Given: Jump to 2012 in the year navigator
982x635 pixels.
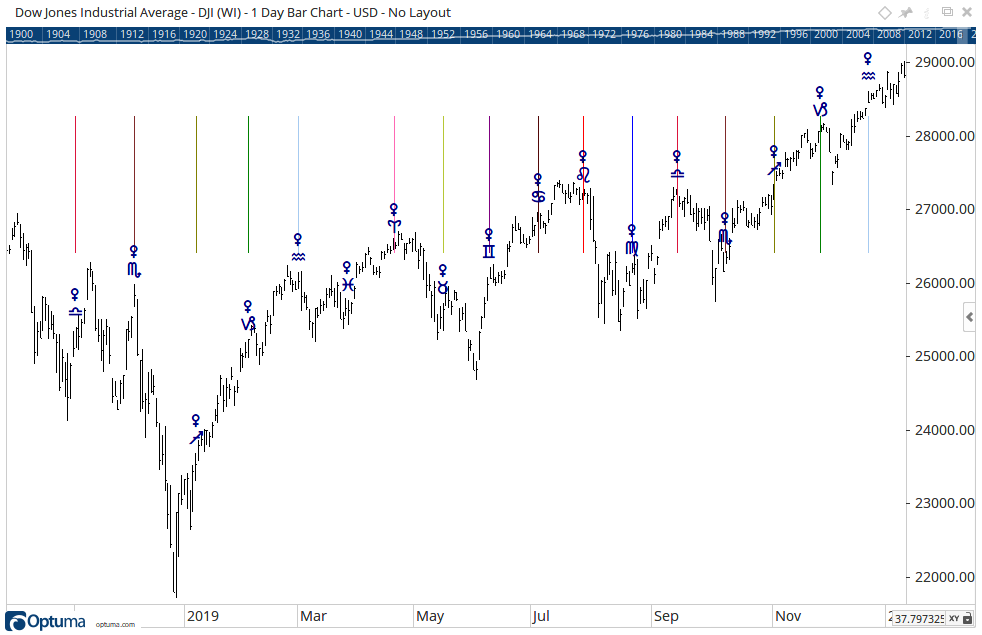Looking at the screenshot, I should (x=920, y=34).
